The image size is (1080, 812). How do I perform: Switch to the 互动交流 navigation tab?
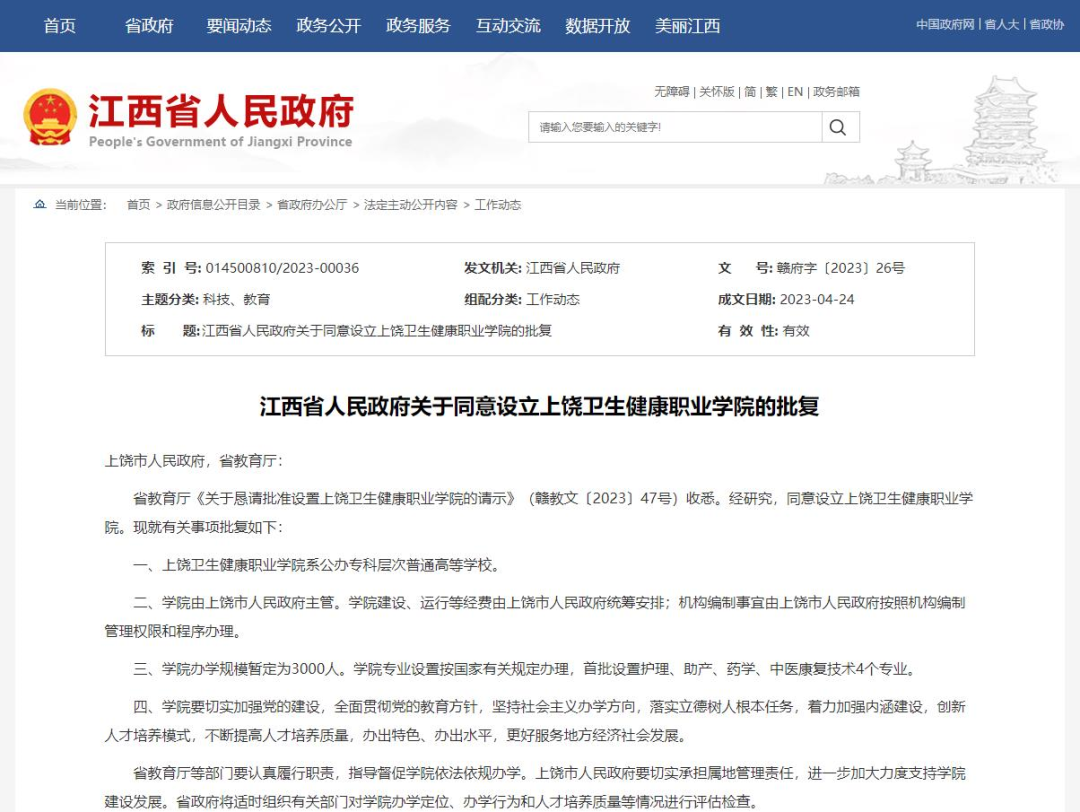click(x=508, y=26)
